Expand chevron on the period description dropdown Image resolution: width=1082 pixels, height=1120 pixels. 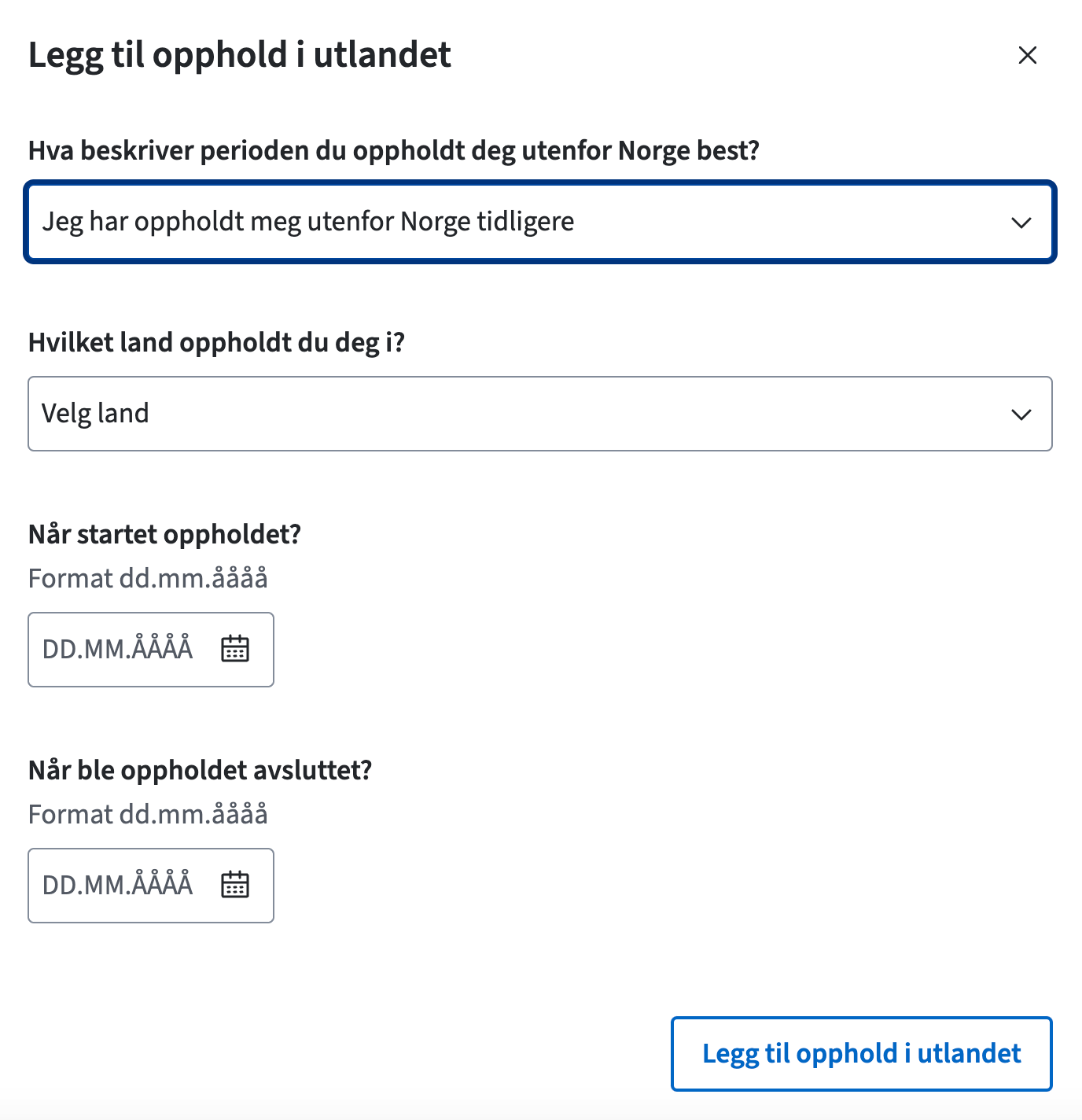(x=1021, y=223)
